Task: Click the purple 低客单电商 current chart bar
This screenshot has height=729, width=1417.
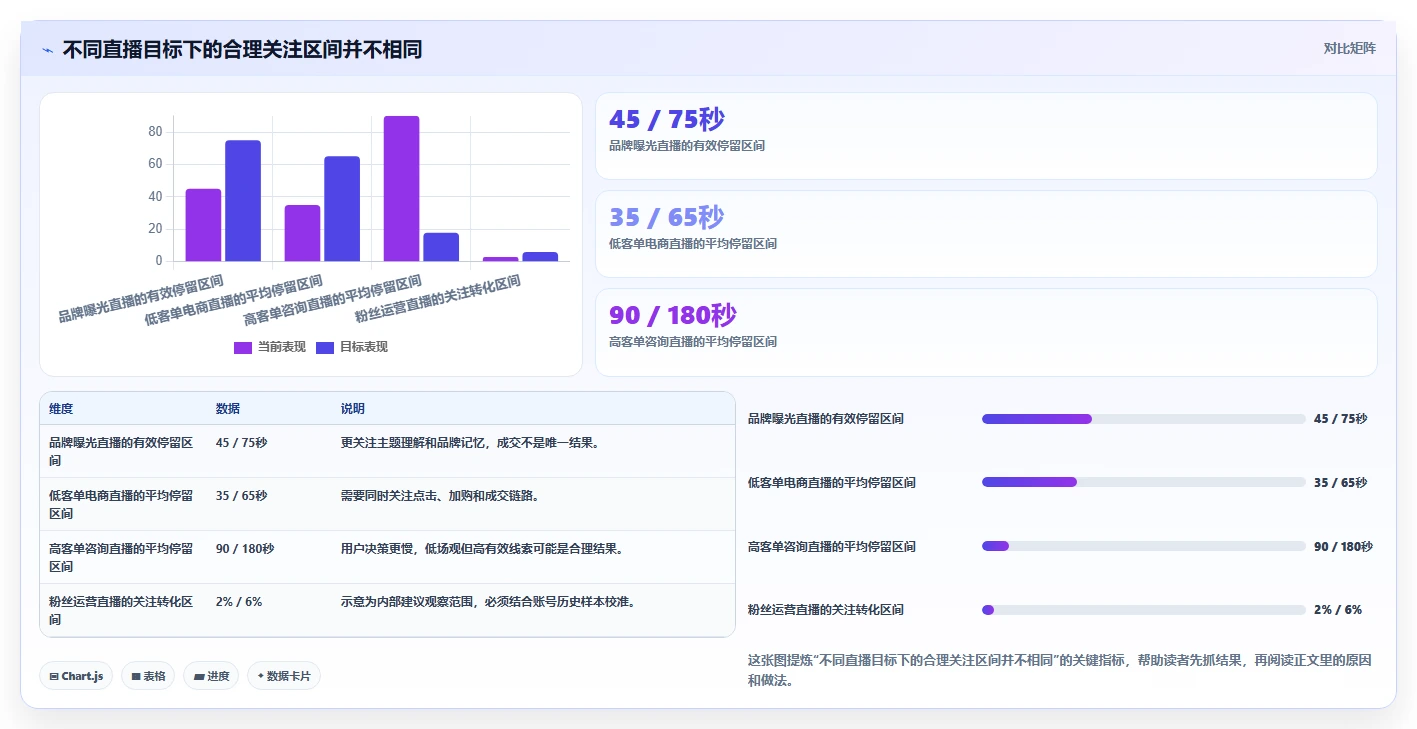Action: click(x=302, y=233)
